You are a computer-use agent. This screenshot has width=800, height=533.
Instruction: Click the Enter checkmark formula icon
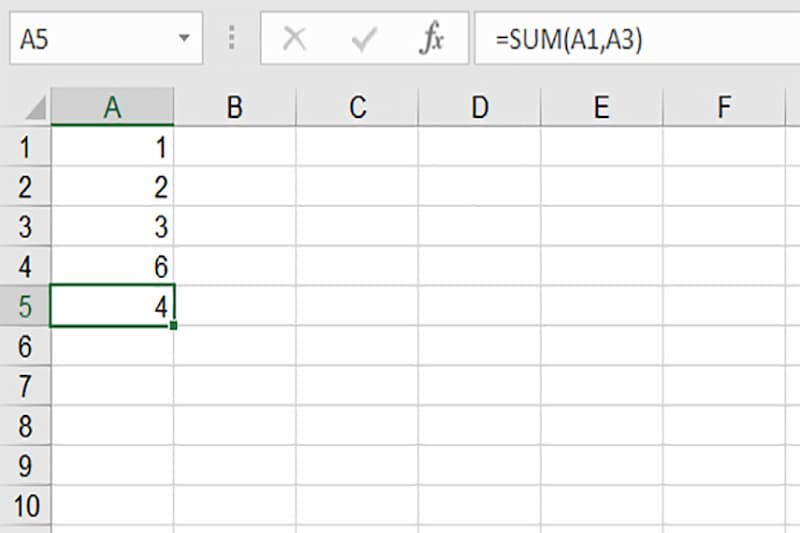coord(363,39)
